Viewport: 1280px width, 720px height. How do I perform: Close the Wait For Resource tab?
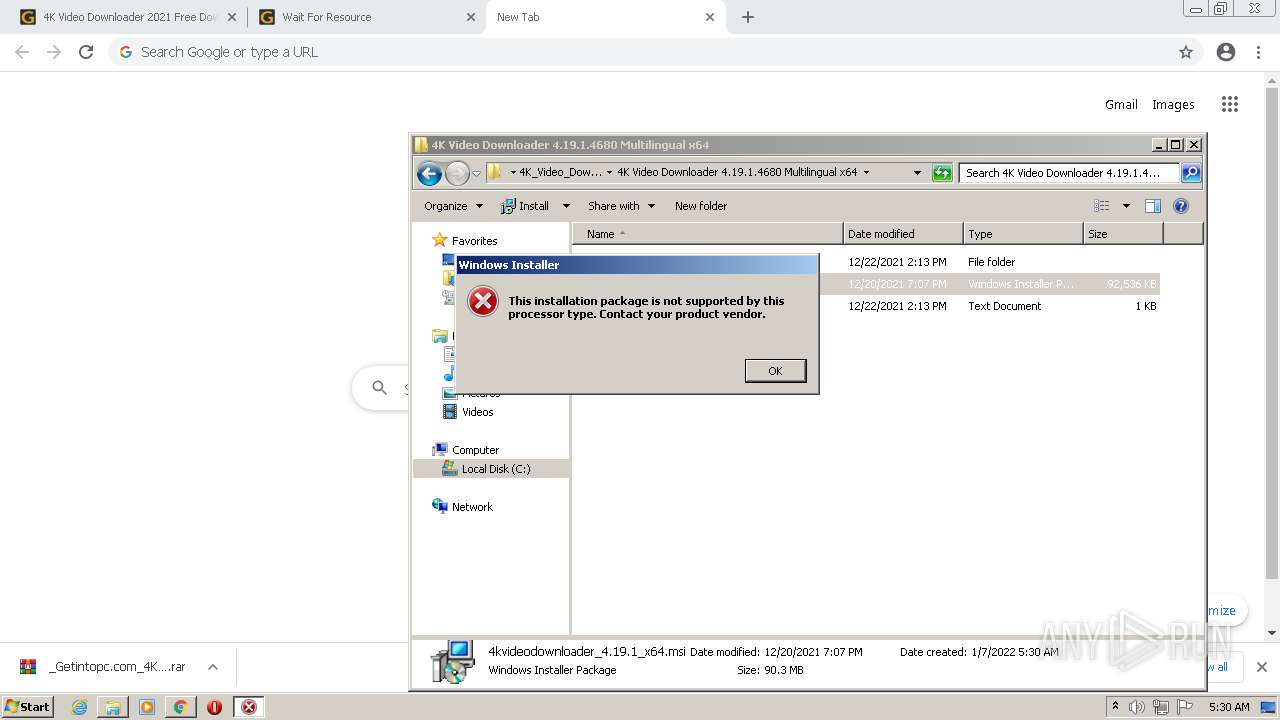471,17
